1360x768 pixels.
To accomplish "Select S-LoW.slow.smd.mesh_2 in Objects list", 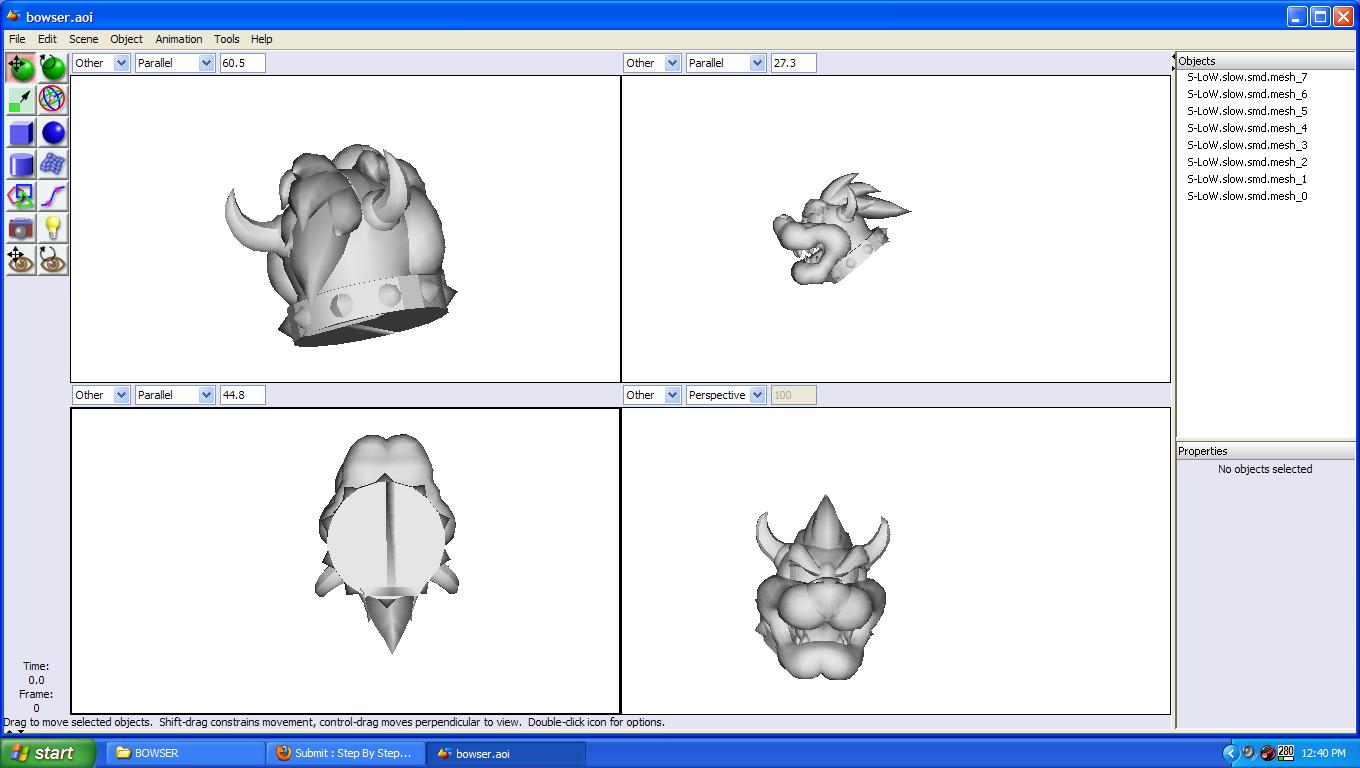I will point(1247,162).
